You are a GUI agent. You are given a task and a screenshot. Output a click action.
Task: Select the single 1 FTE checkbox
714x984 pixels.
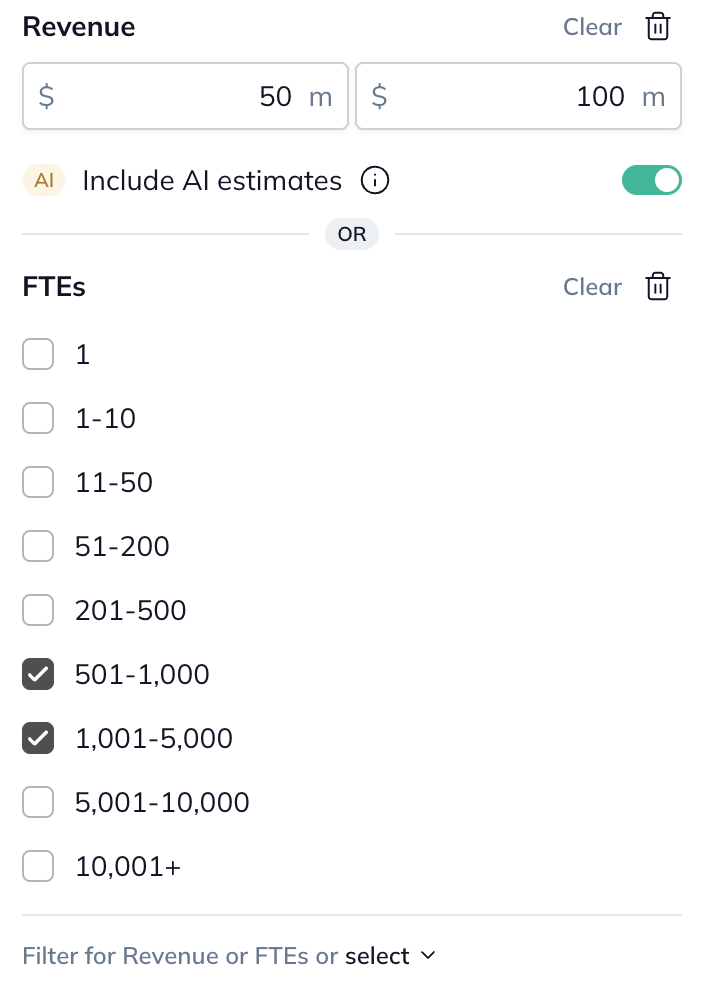pyautogui.click(x=38, y=355)
